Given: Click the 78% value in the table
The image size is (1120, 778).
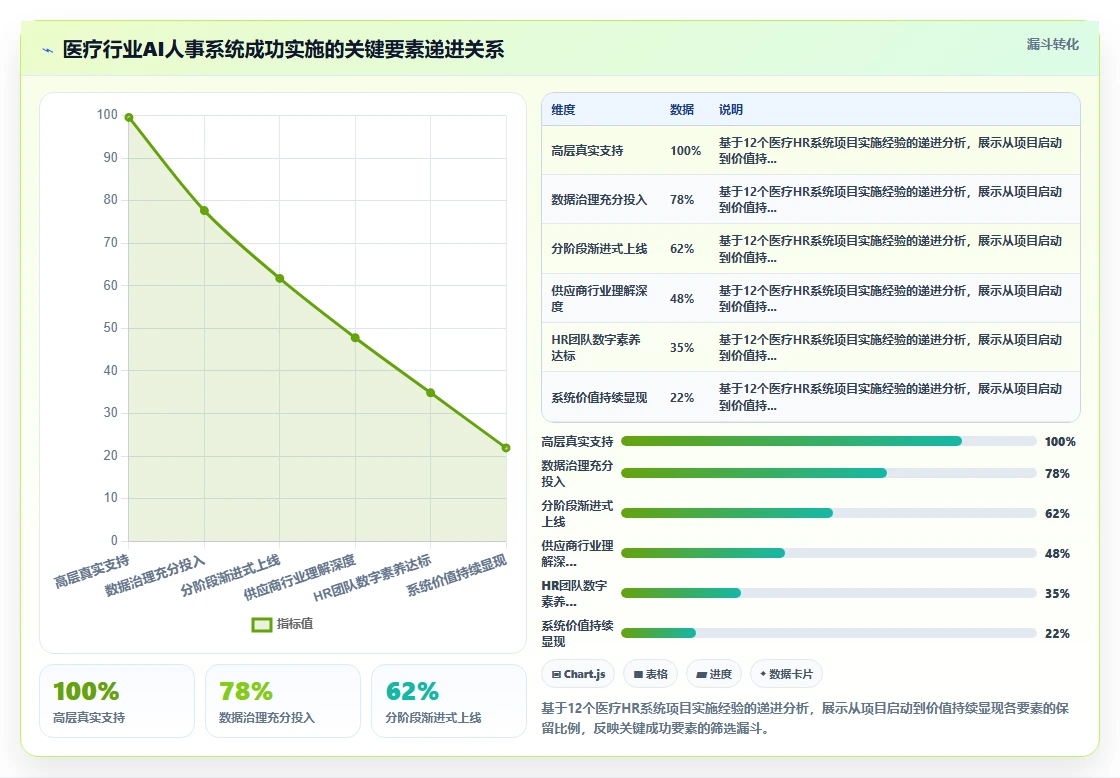Looking at the screenshot, I should coord(682,200).
